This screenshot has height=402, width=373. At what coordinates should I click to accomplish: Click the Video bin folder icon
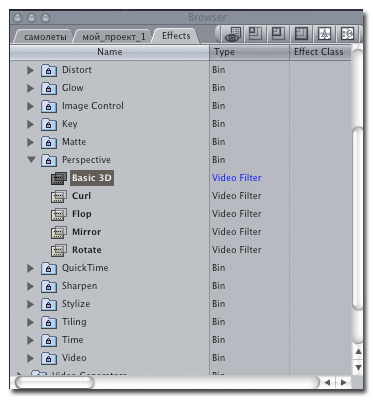point(49,358)
